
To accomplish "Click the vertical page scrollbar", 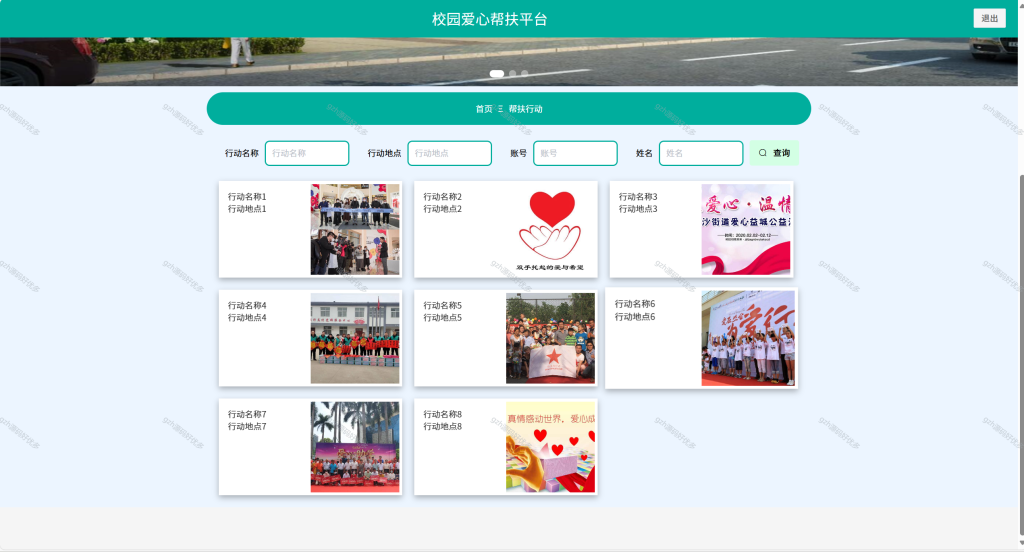I will tap(1021, 353).
